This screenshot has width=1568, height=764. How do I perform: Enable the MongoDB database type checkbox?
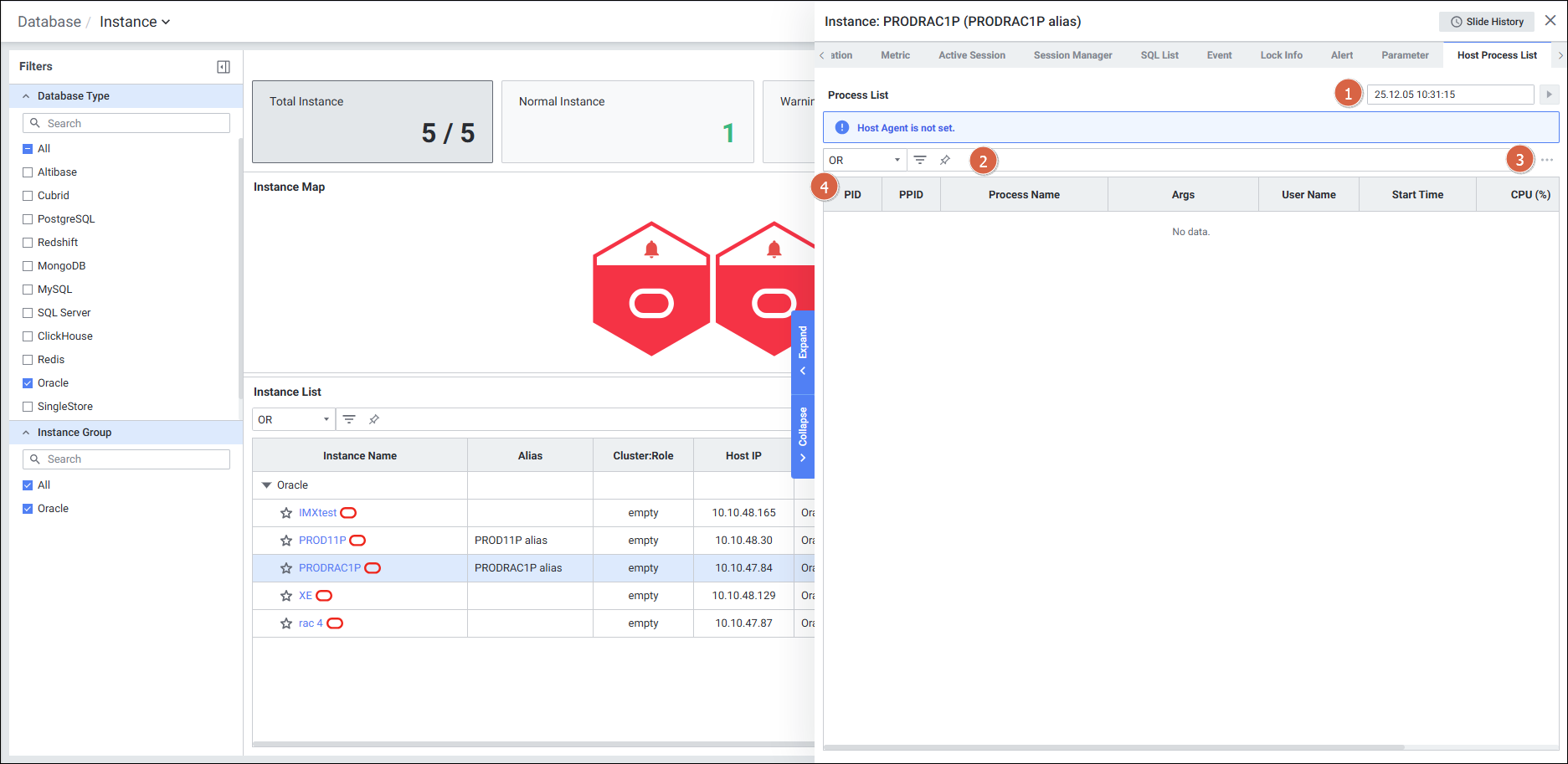point(28,266)
